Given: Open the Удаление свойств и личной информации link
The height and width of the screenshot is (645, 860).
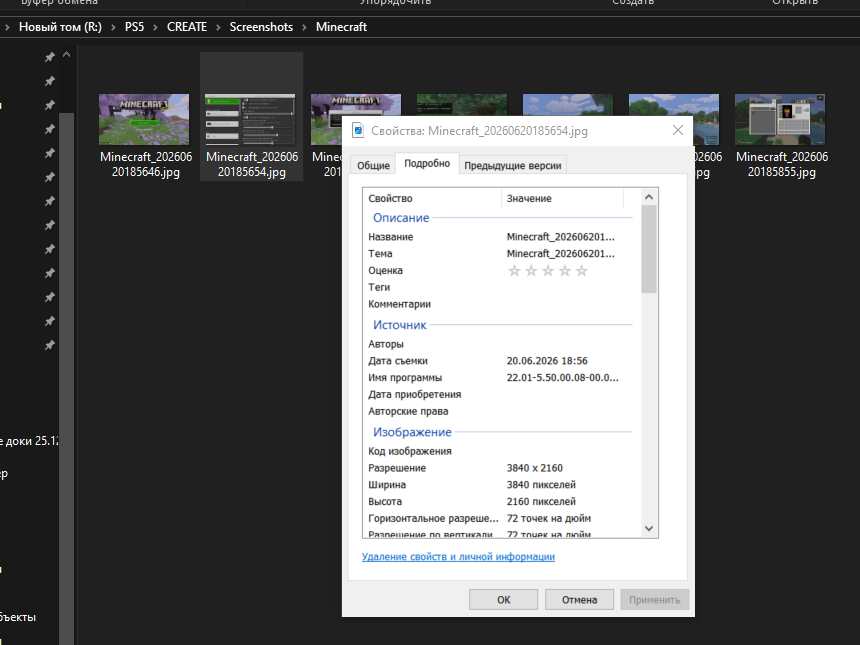Looking at the screenshot, I should tap(459, 557).
